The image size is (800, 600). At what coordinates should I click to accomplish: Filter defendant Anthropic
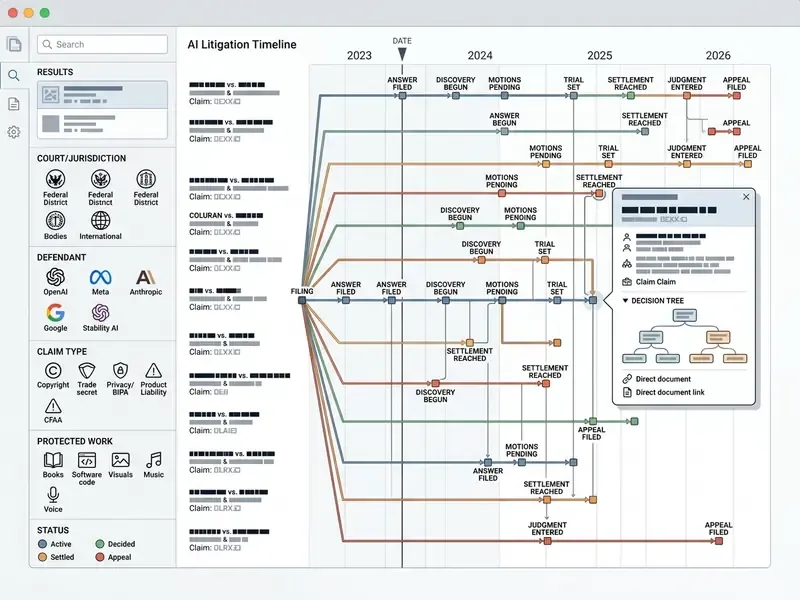click(145, 282)
